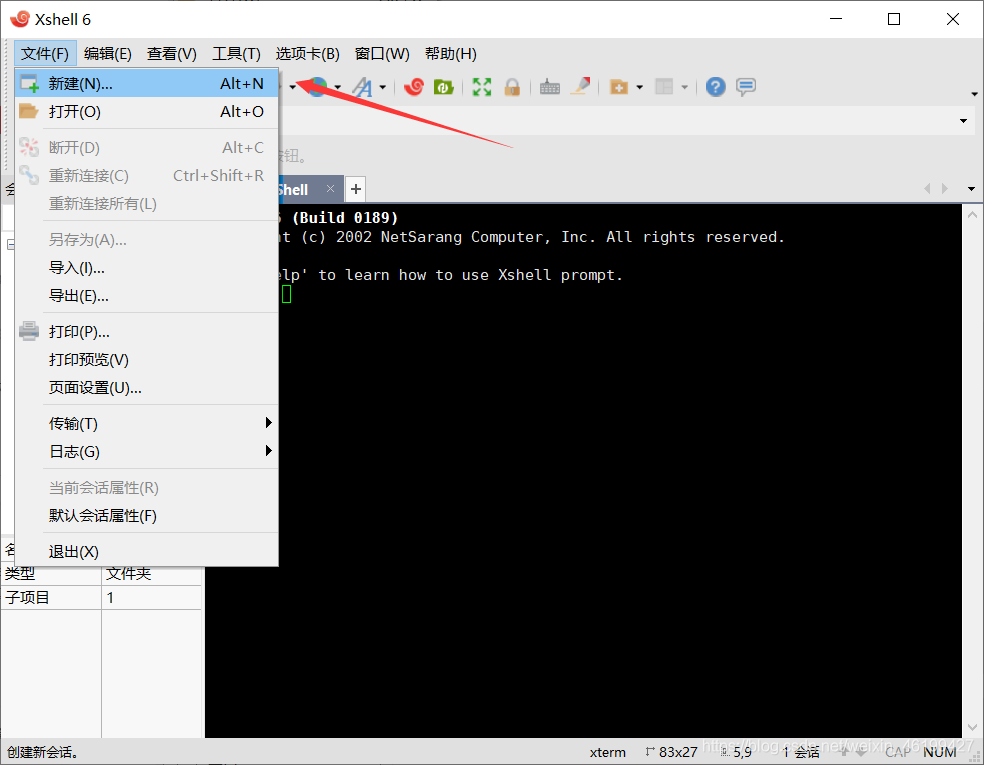Viewport: 984px width, 765px height.
Task: Open the keyboard key-mapping icon
Action: (550, 87)
